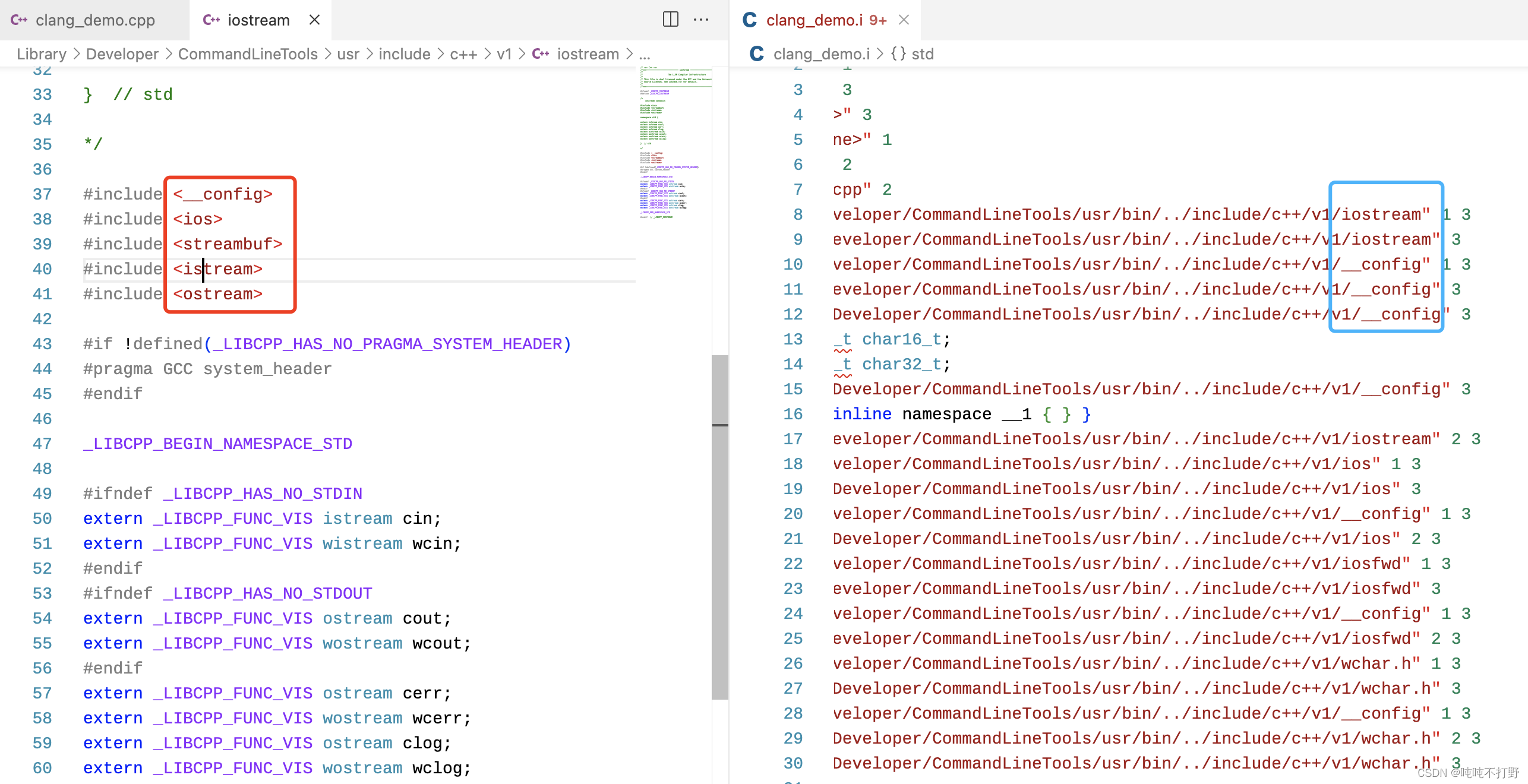Viewport: 1528px width, 784px height.
Task: Click the C icon next to clang_demo.i breadcrumb
Action: coord(756,53)
